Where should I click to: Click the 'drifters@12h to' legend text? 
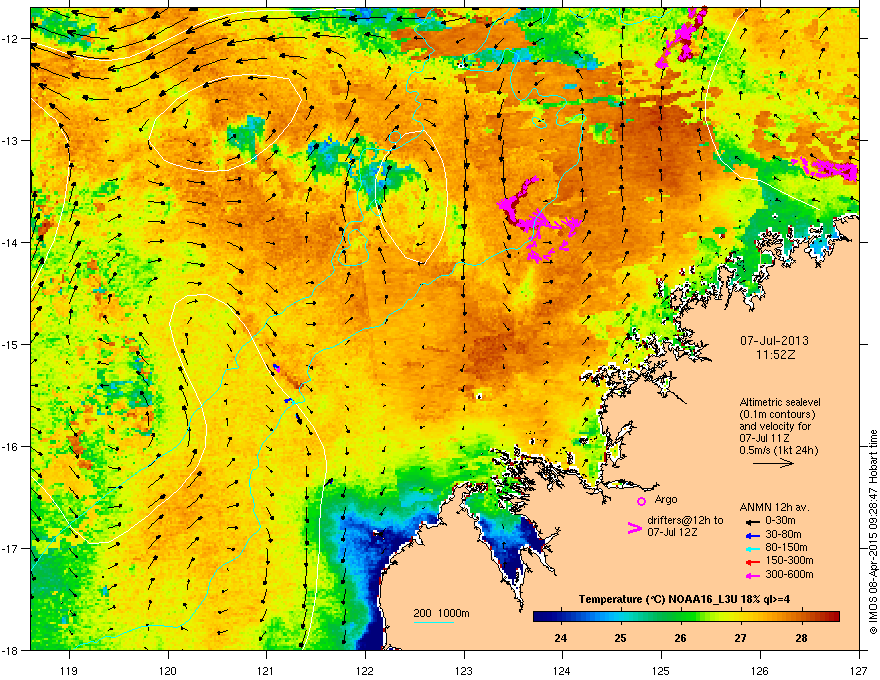coord(685,521)
